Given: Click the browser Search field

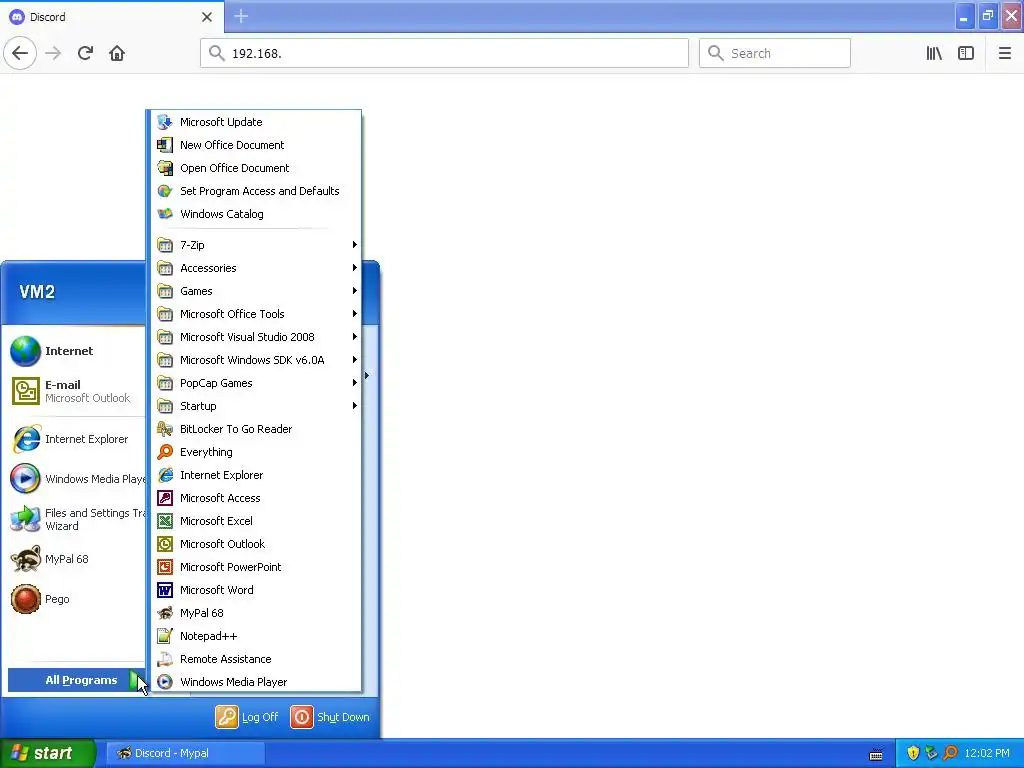Looking at the screenshot, I should click(775, 53).
